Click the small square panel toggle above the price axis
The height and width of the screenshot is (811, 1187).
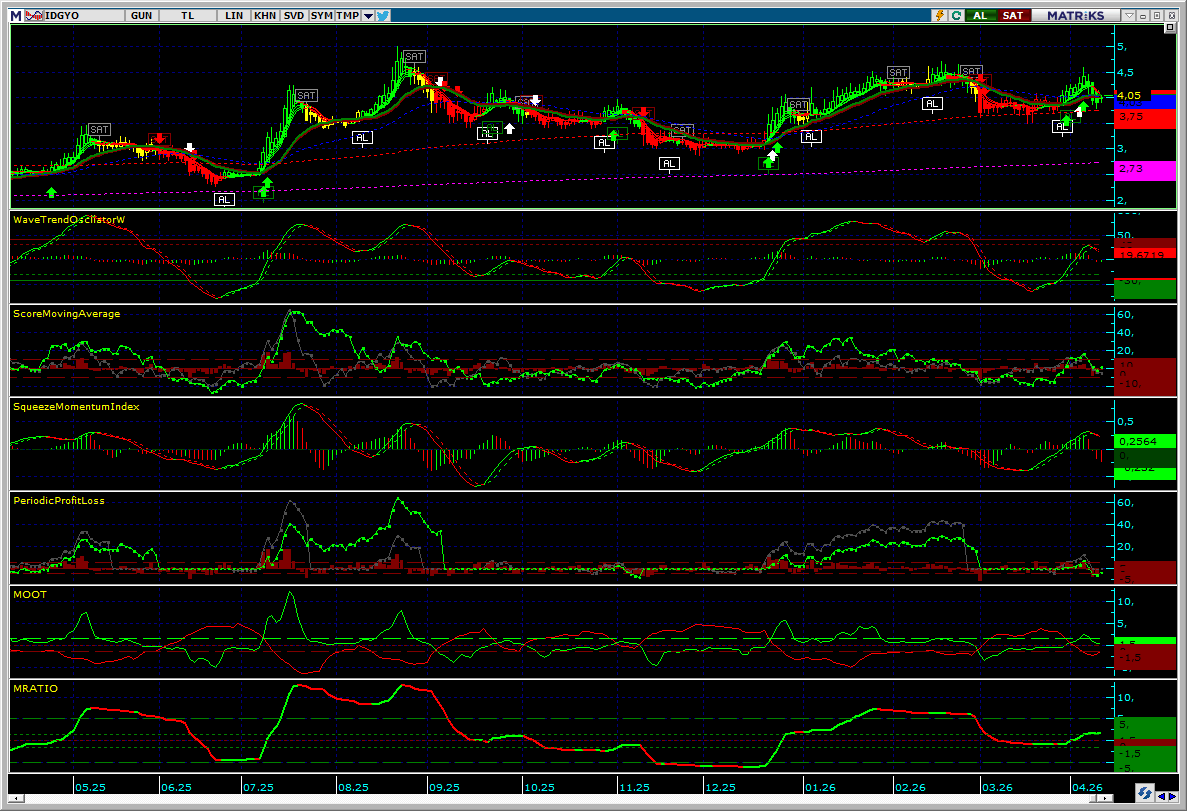[x=1170, y=27]
